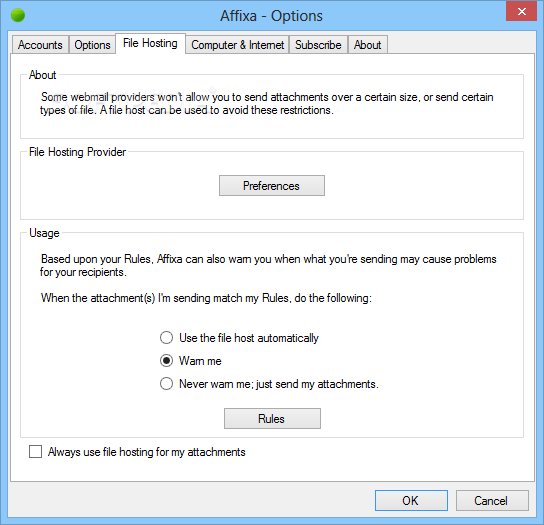Confirm settings with OK button
544x525 pixels.
(x=411, y=500)
